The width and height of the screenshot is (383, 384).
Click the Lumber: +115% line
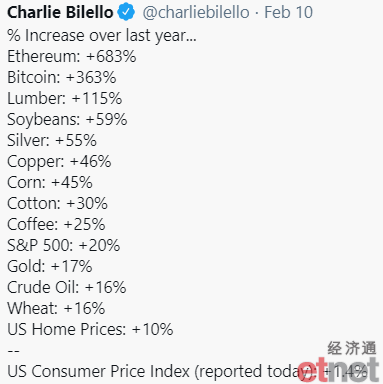tap(65, 98)
